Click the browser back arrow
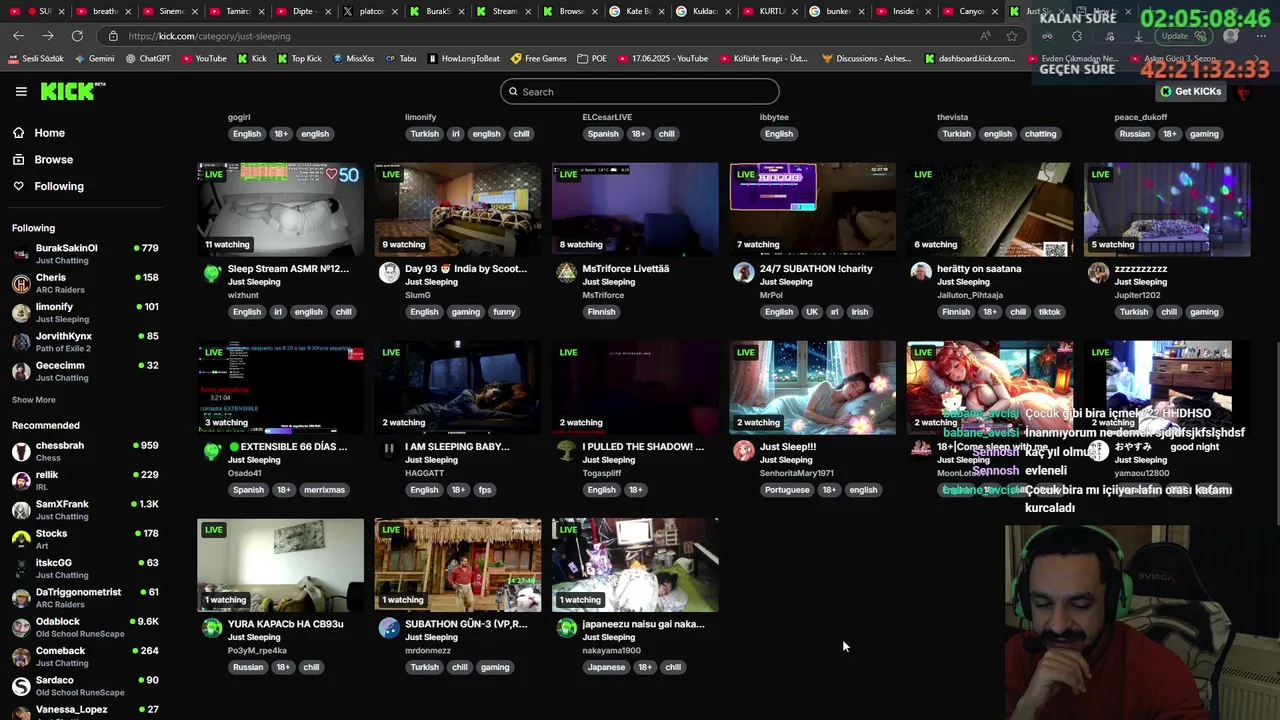 click(19, 36)
